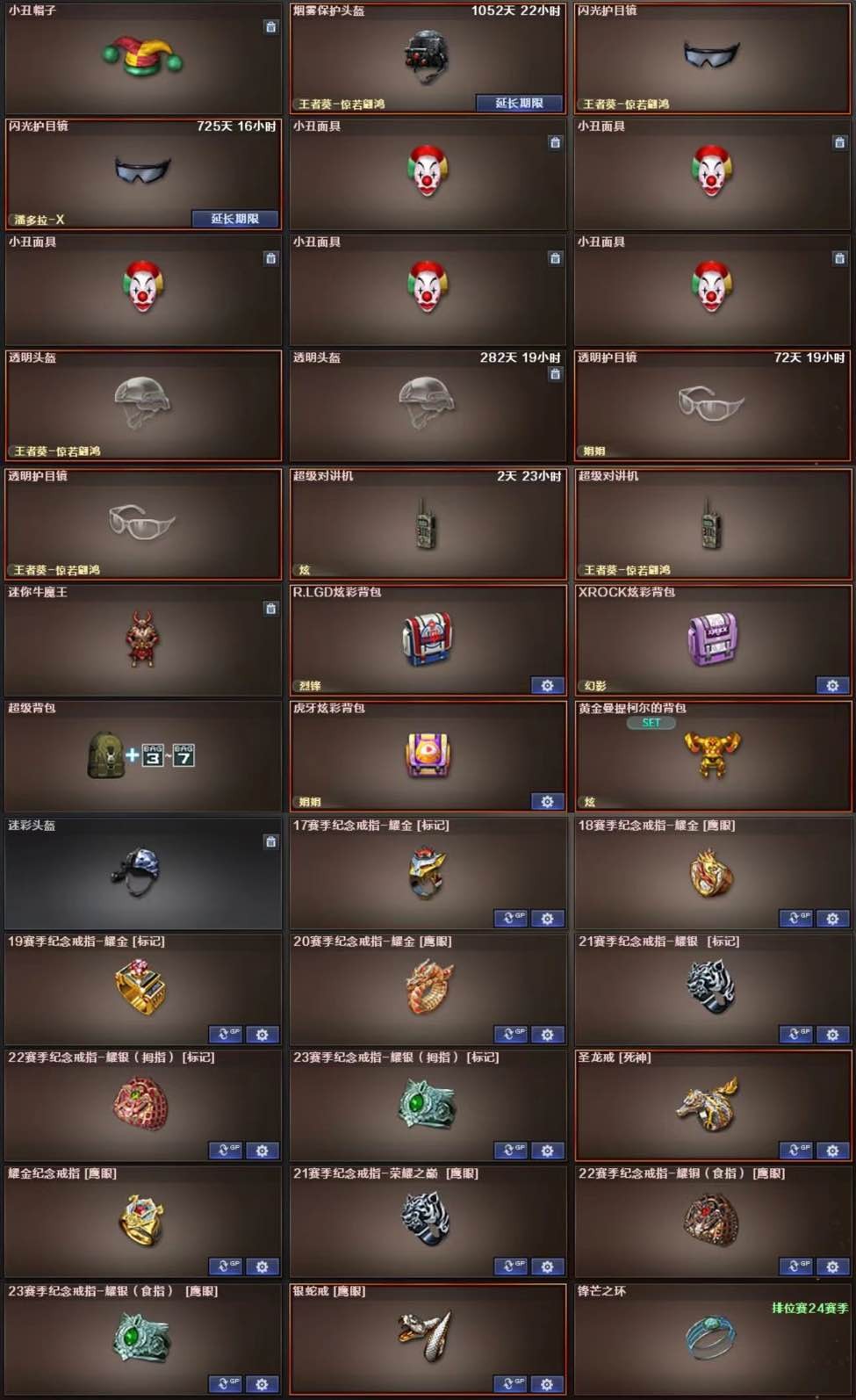The height and width of the screenshot is (1400, 856).
Task: Select the 超级背包 item tile
Action: tap(143, 755)
